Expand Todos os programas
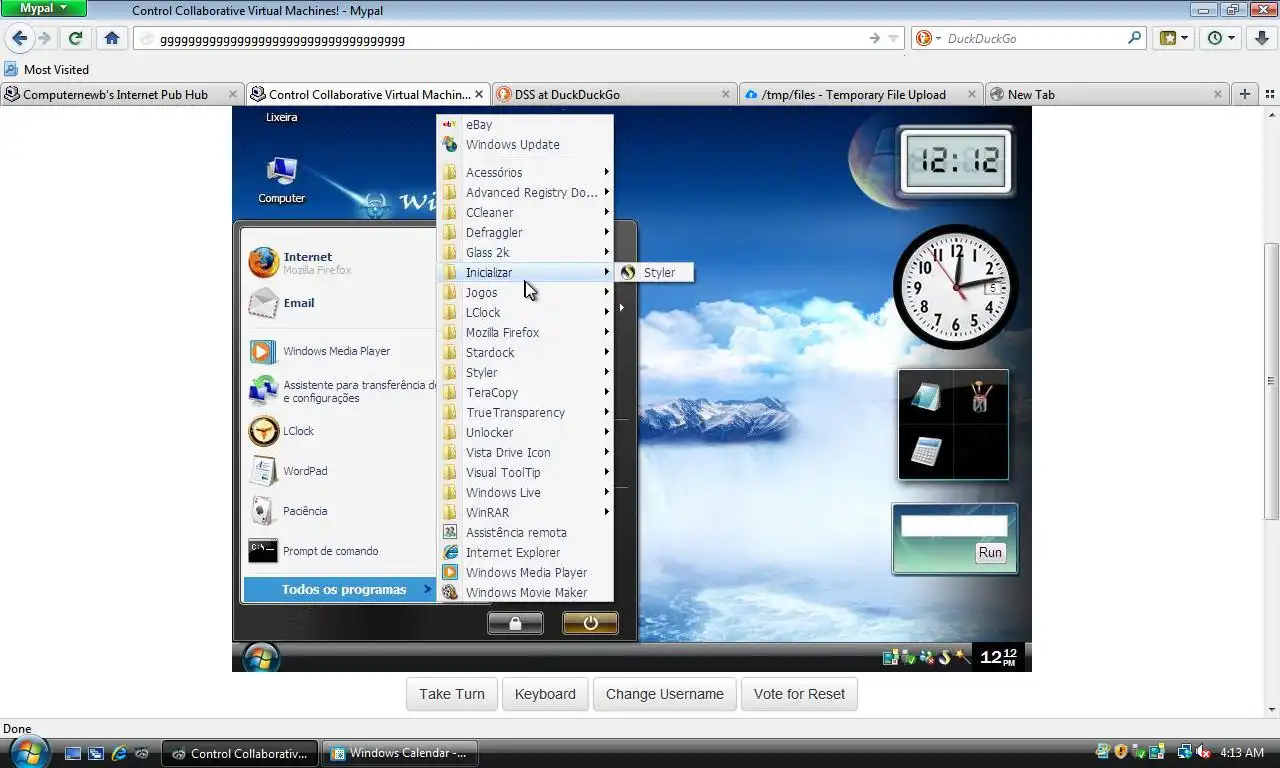 click(340, 589)
